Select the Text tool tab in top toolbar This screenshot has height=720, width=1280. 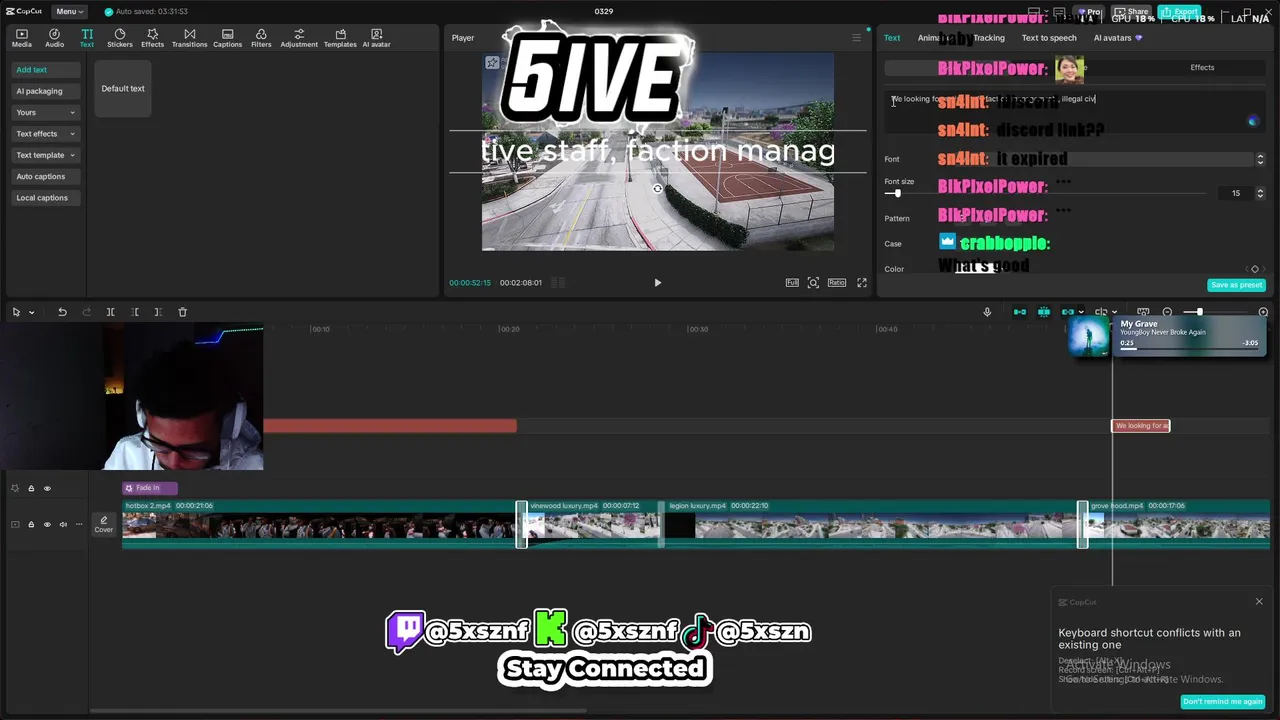pos(87,38)
